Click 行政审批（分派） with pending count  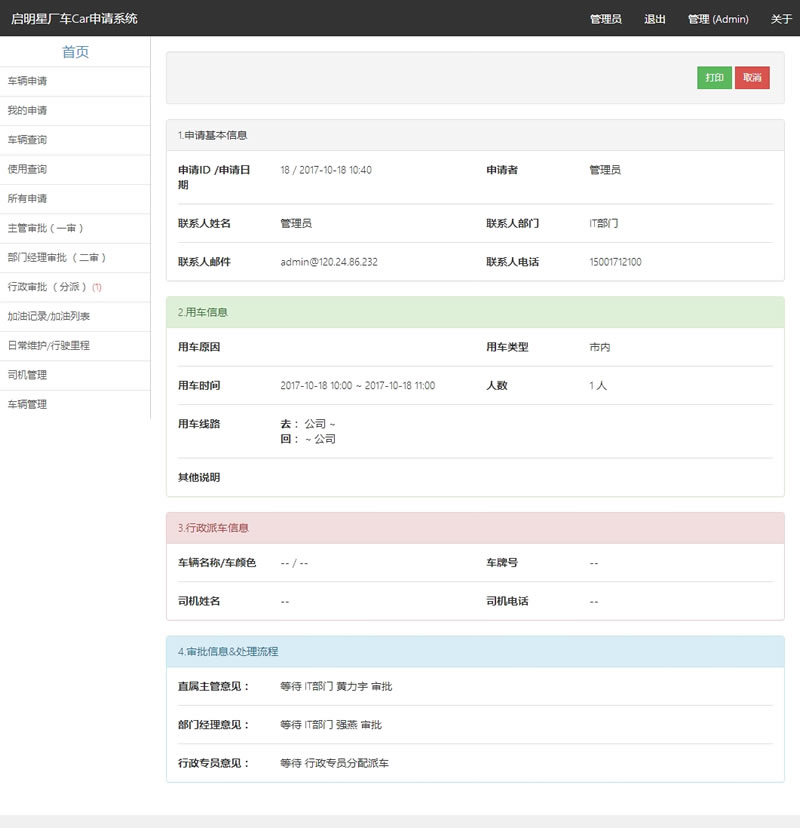(54, 287)
